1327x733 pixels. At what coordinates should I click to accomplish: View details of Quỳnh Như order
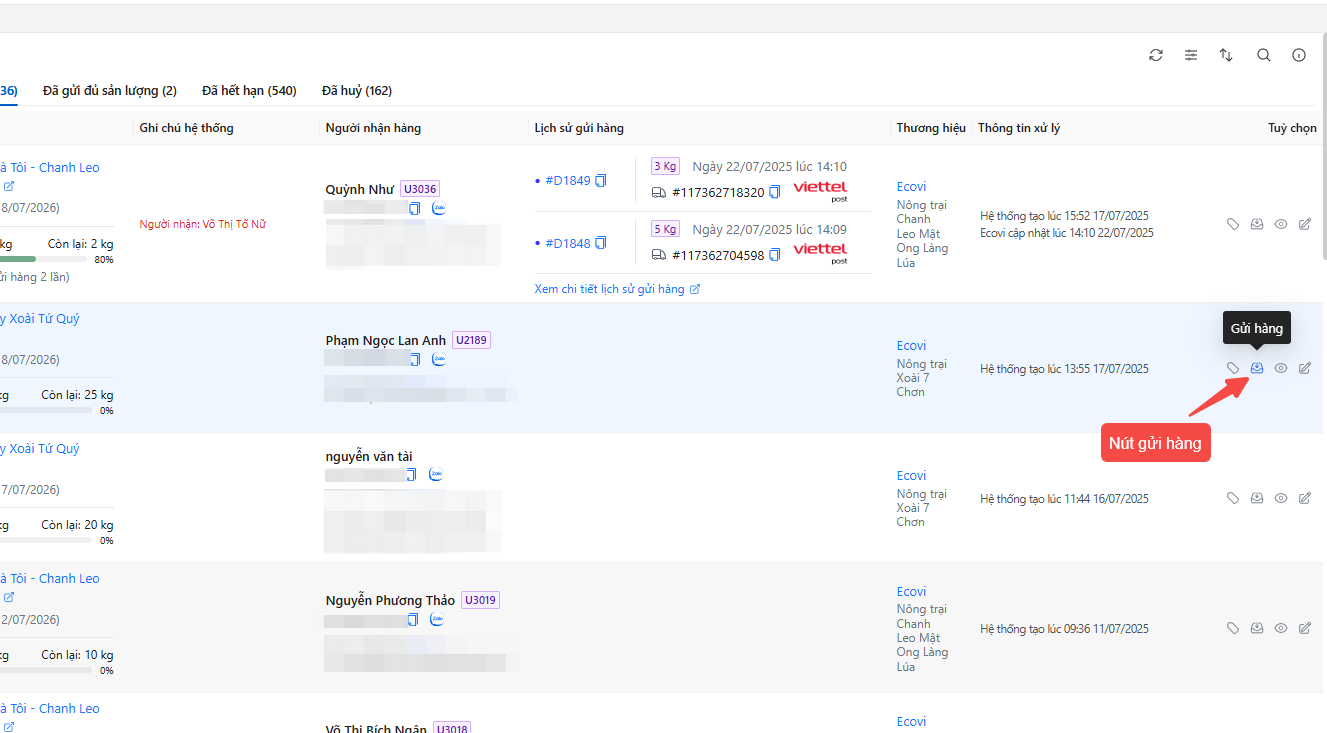1281,224
